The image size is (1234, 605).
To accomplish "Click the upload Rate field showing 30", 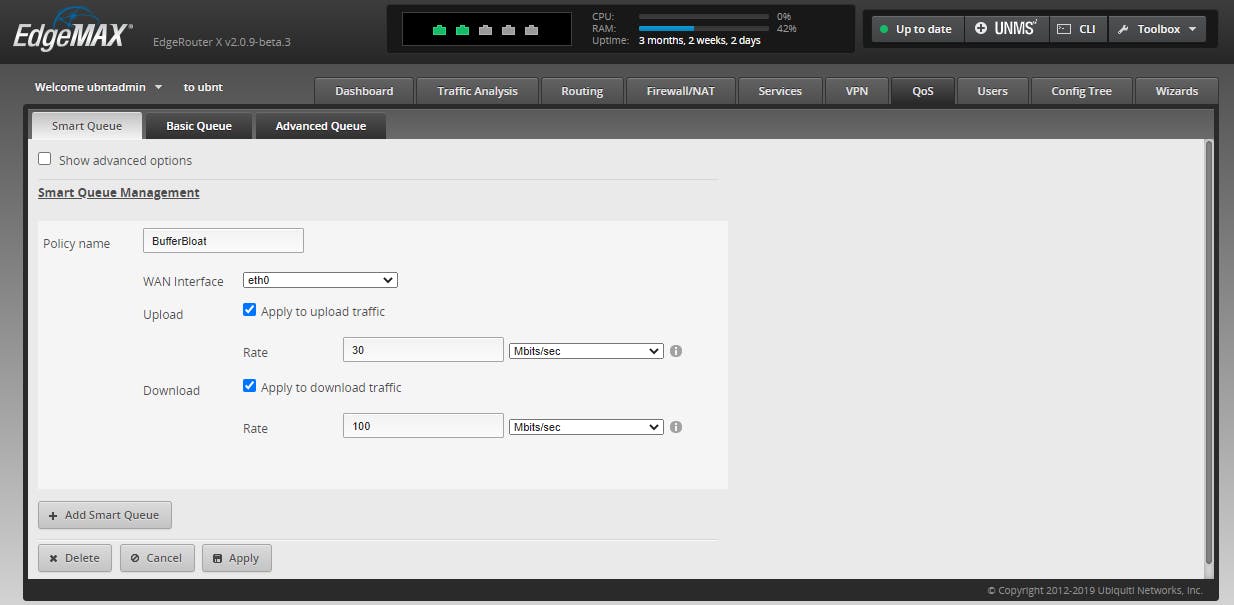I will [x=423, y=349].
